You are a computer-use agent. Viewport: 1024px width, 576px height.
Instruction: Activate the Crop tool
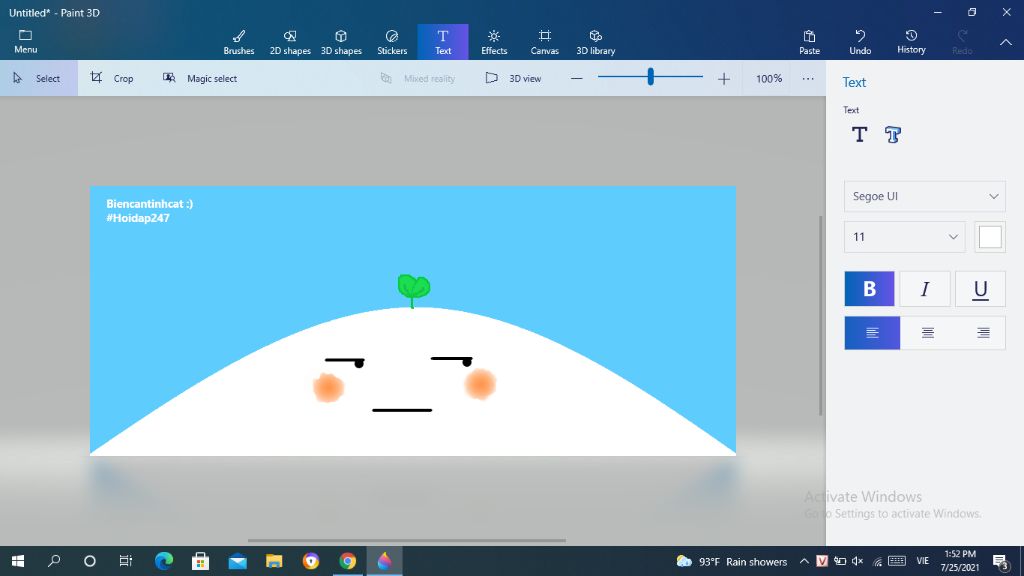coord(112,78)
